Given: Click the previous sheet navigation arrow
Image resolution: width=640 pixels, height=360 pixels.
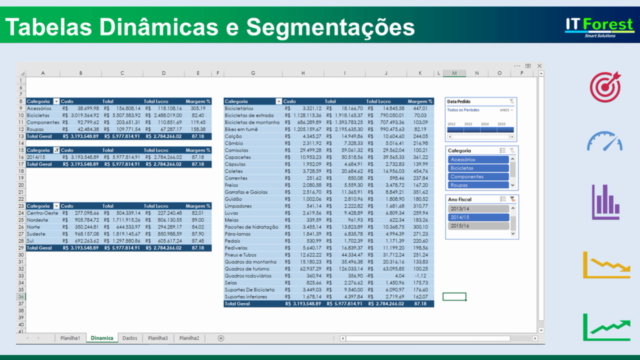Looking at the screenshot, I should (27, 338).
